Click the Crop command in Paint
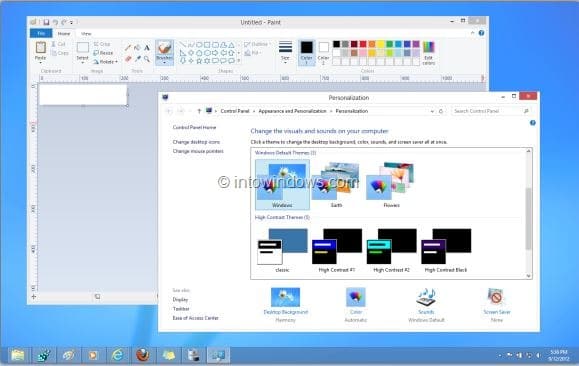 (102, 44)
